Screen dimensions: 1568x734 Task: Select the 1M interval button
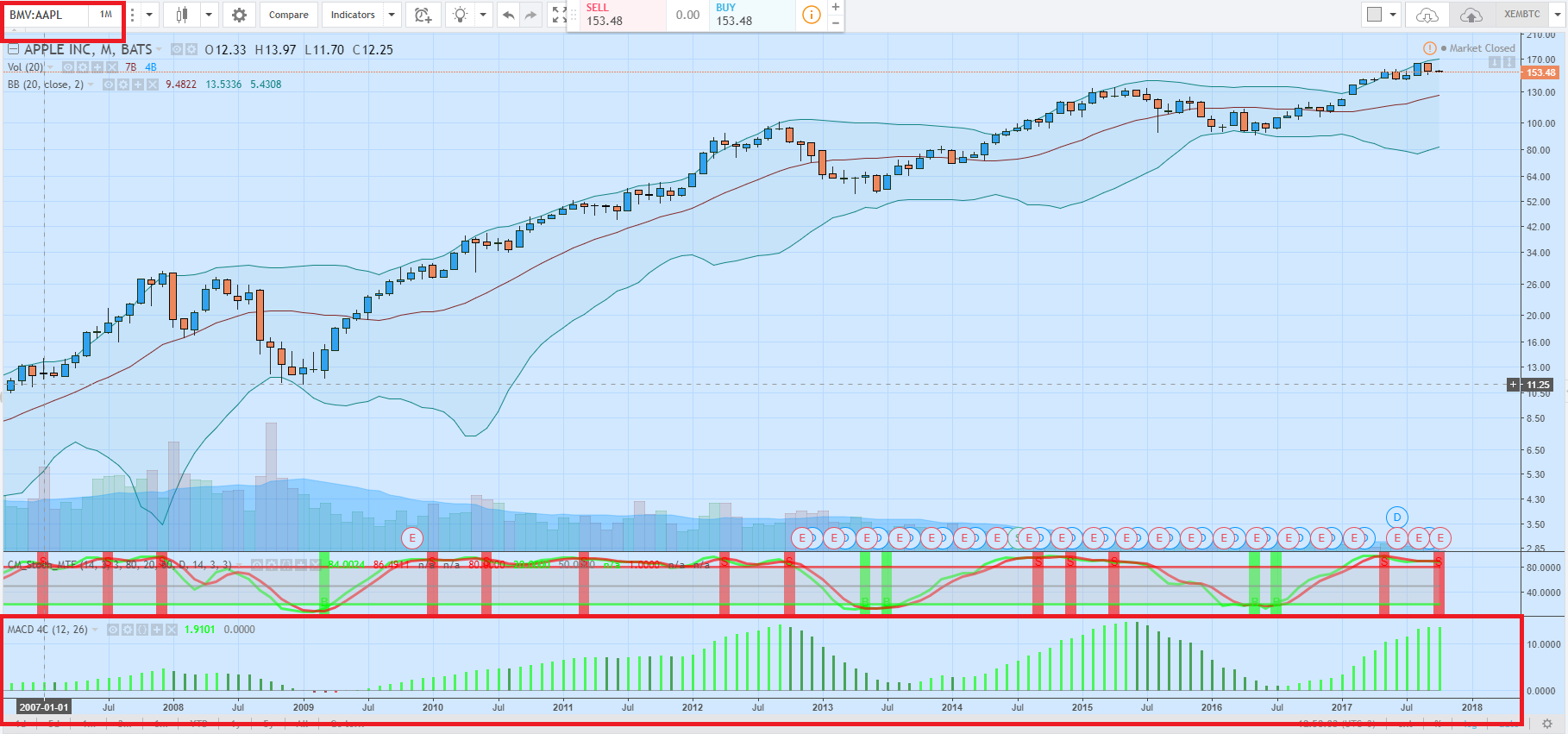tap(106, 15)
